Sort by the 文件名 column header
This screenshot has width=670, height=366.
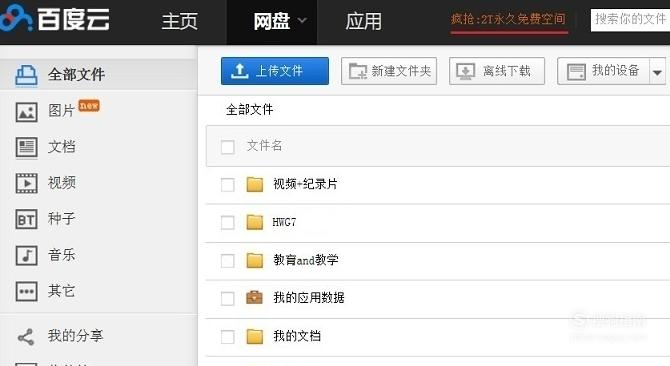[x=264, y=146]
